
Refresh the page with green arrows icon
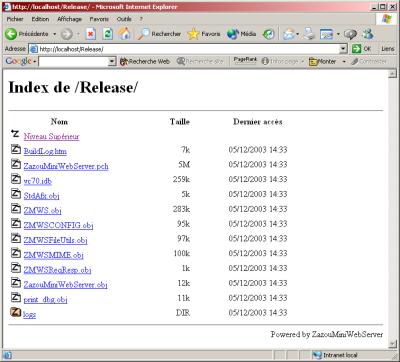point(107,34)
